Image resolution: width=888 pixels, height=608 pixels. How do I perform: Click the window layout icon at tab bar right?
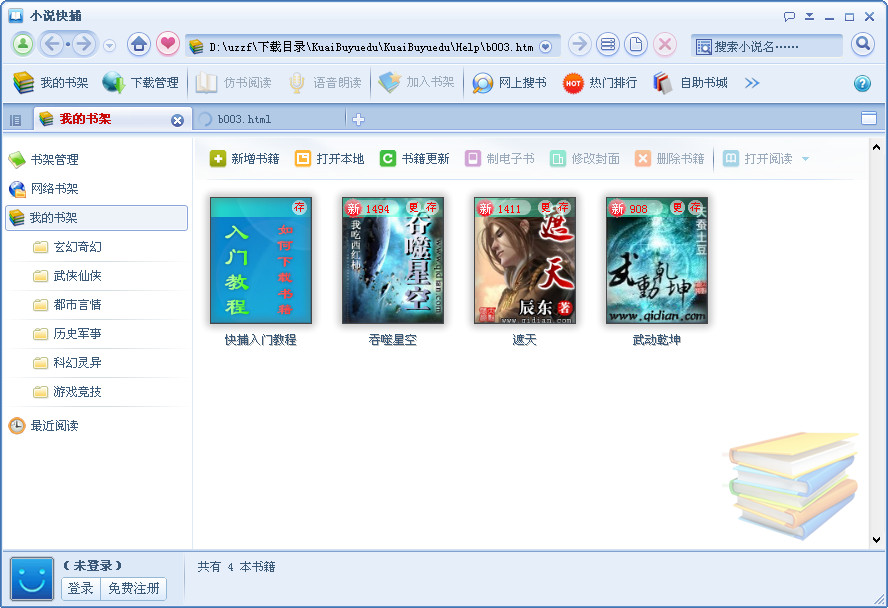868,118
